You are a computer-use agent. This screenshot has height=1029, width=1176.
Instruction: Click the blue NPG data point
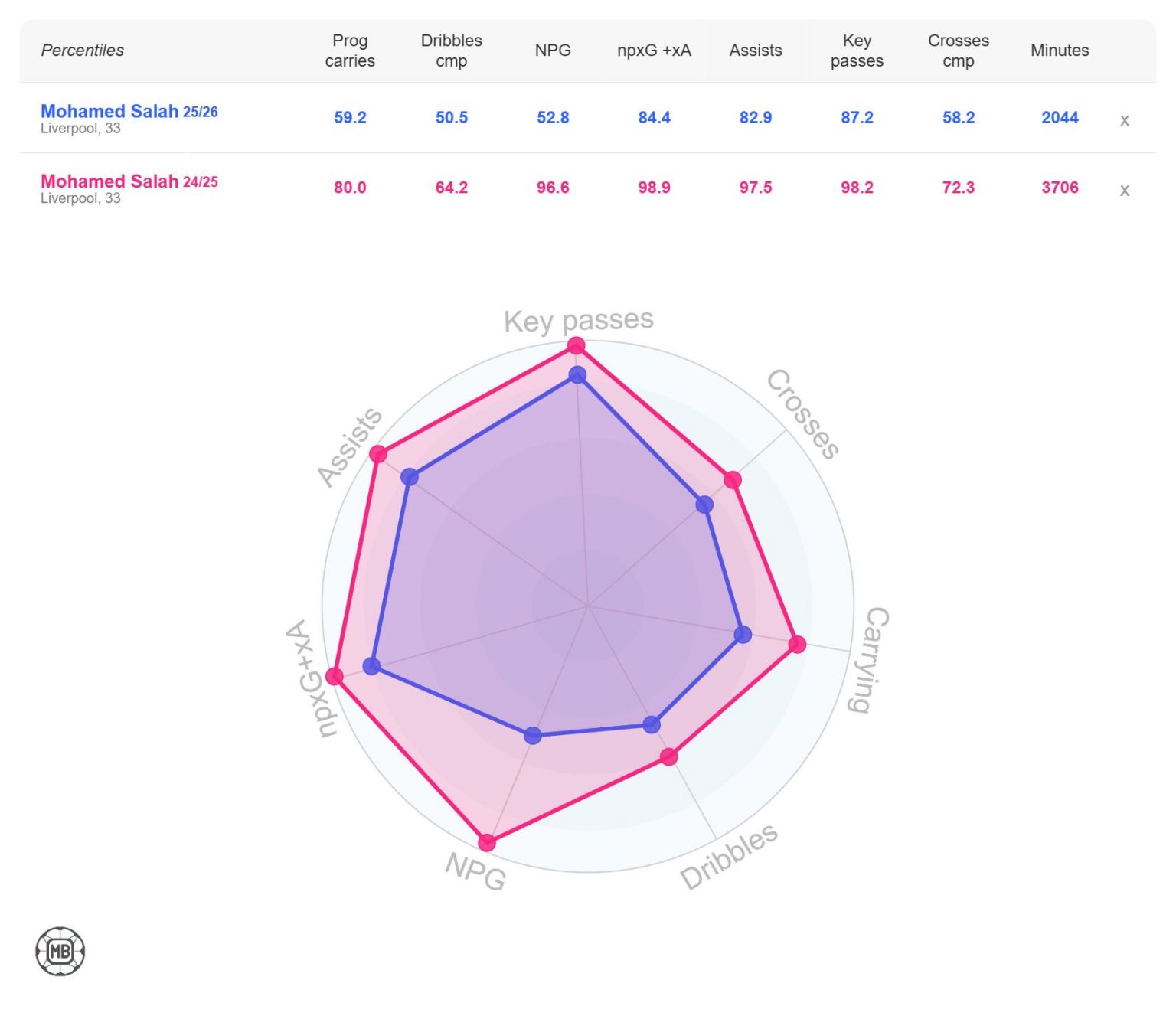coord(533,735)
